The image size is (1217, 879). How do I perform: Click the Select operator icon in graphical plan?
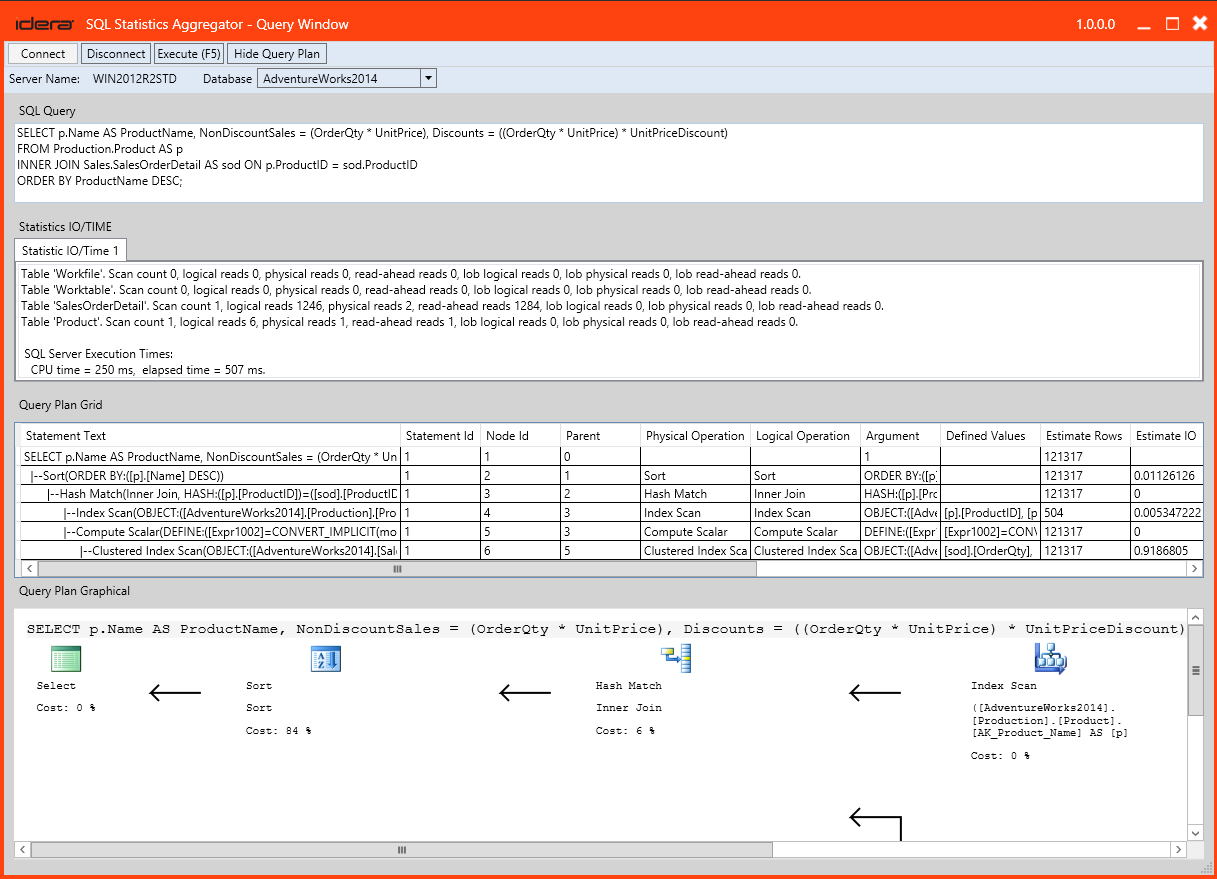click(65, 658)
